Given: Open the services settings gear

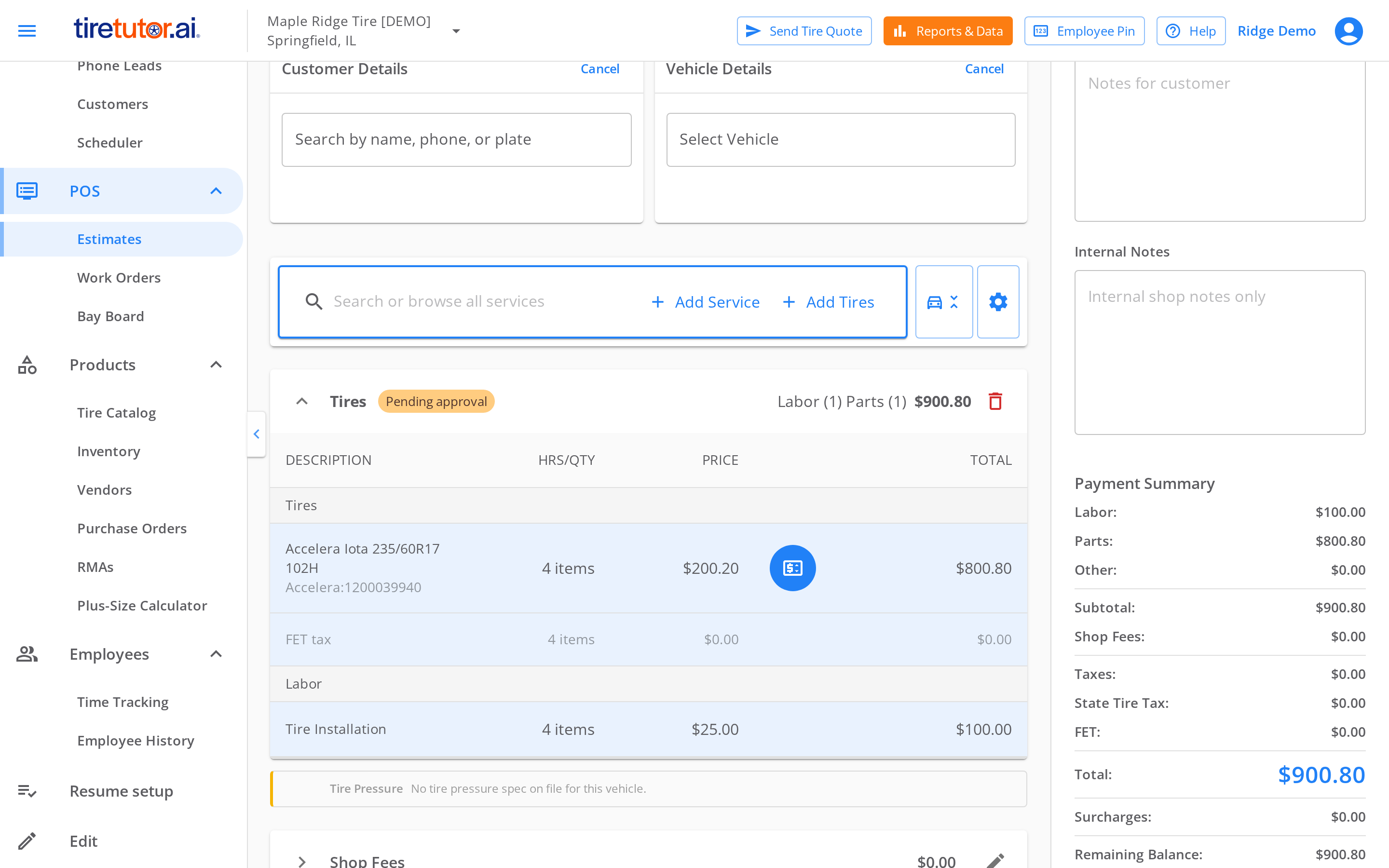Looking at the screenshot, I should [x=998, y=302].
